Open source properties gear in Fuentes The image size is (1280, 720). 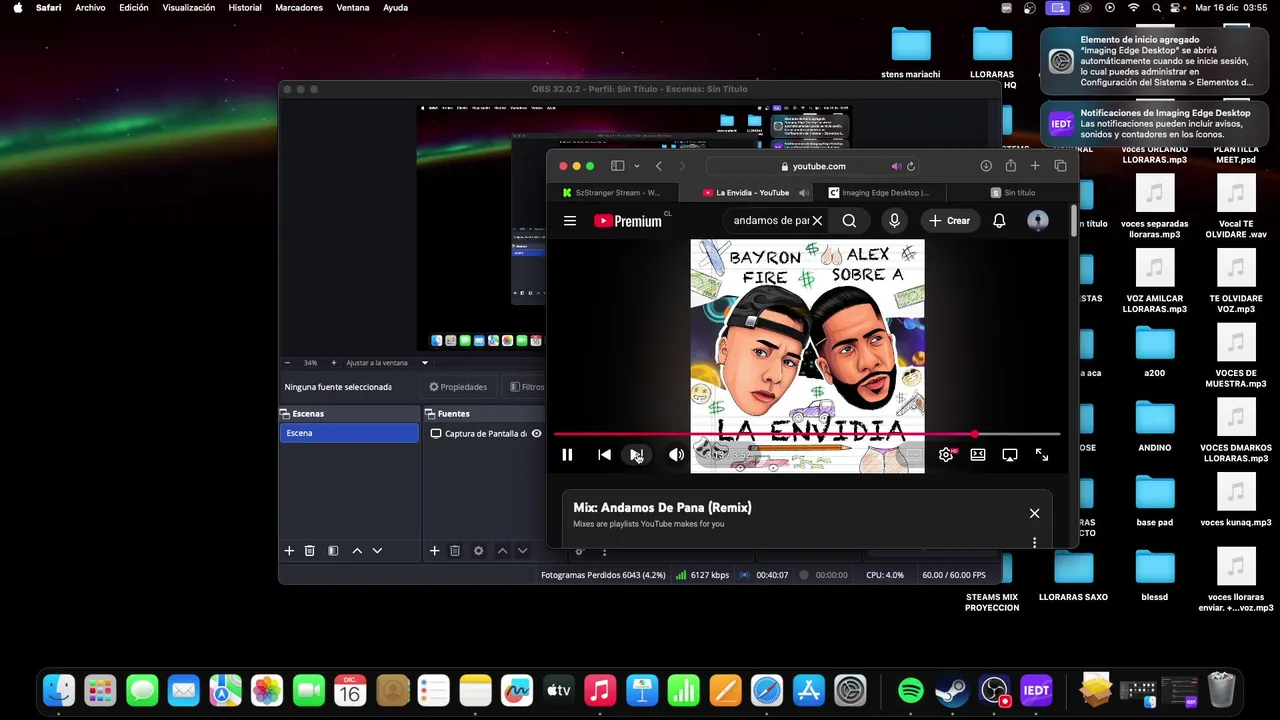click(x=478, y=551)
